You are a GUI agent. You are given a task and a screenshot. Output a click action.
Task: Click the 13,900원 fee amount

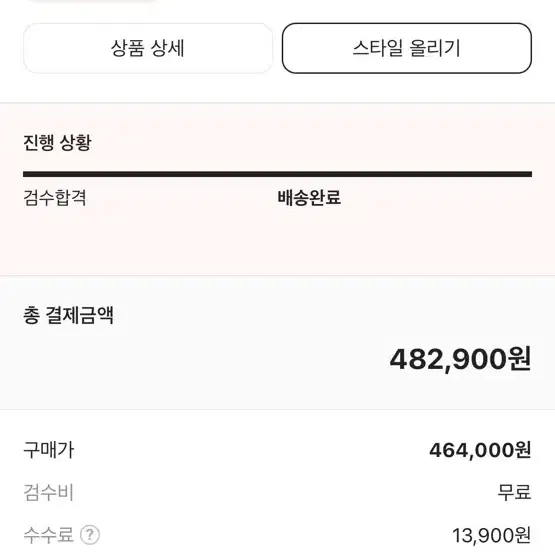point(492,535)
